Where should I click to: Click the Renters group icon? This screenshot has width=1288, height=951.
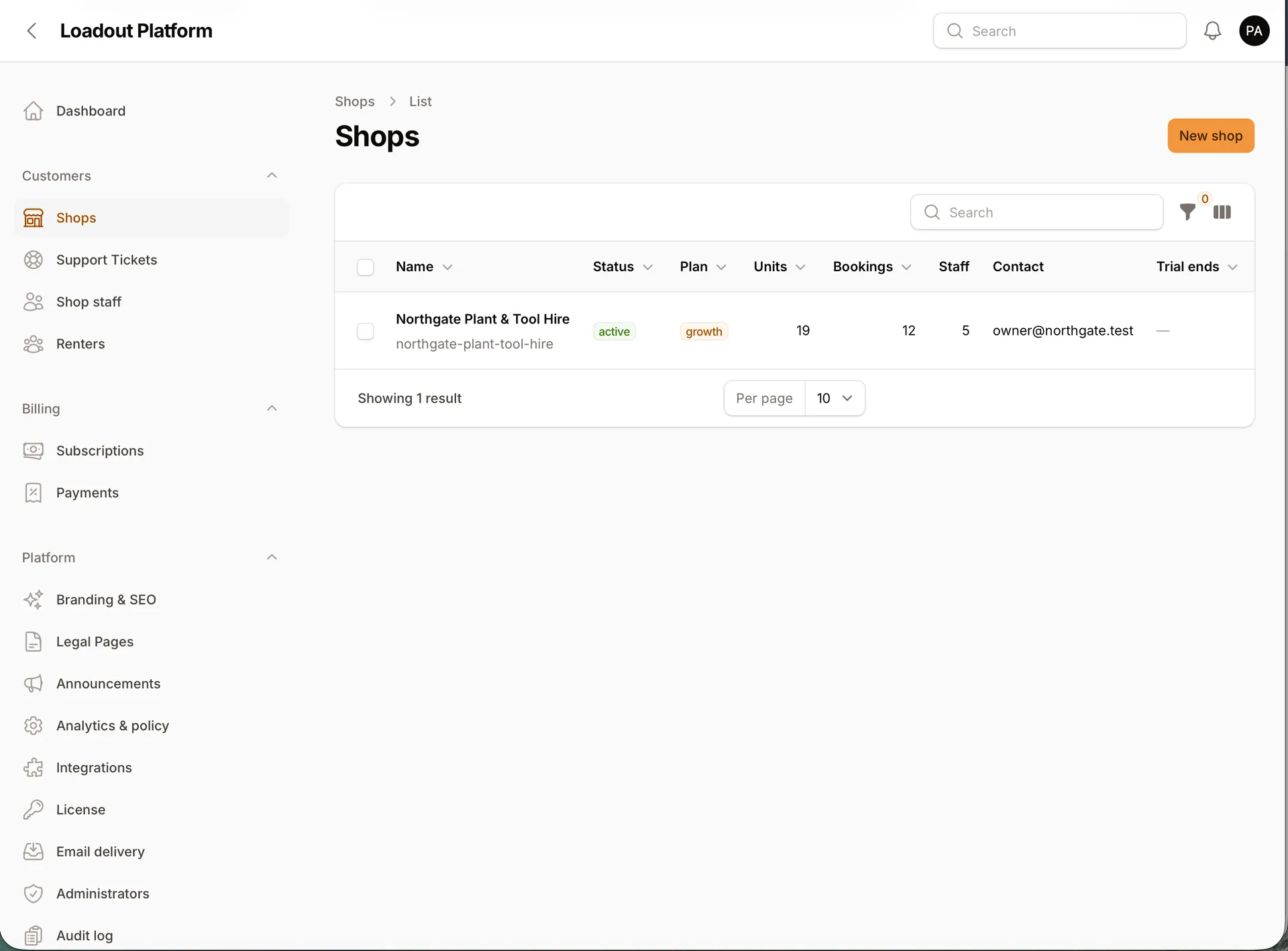point(34,344)
